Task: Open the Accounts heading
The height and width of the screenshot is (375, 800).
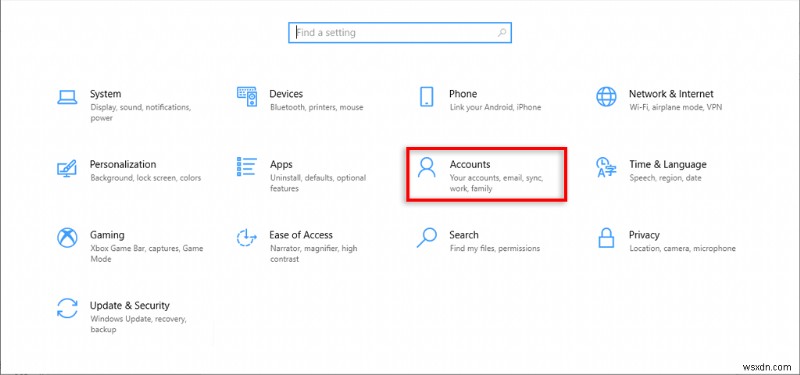Action: pyautogui.click(x=470, y=164)
